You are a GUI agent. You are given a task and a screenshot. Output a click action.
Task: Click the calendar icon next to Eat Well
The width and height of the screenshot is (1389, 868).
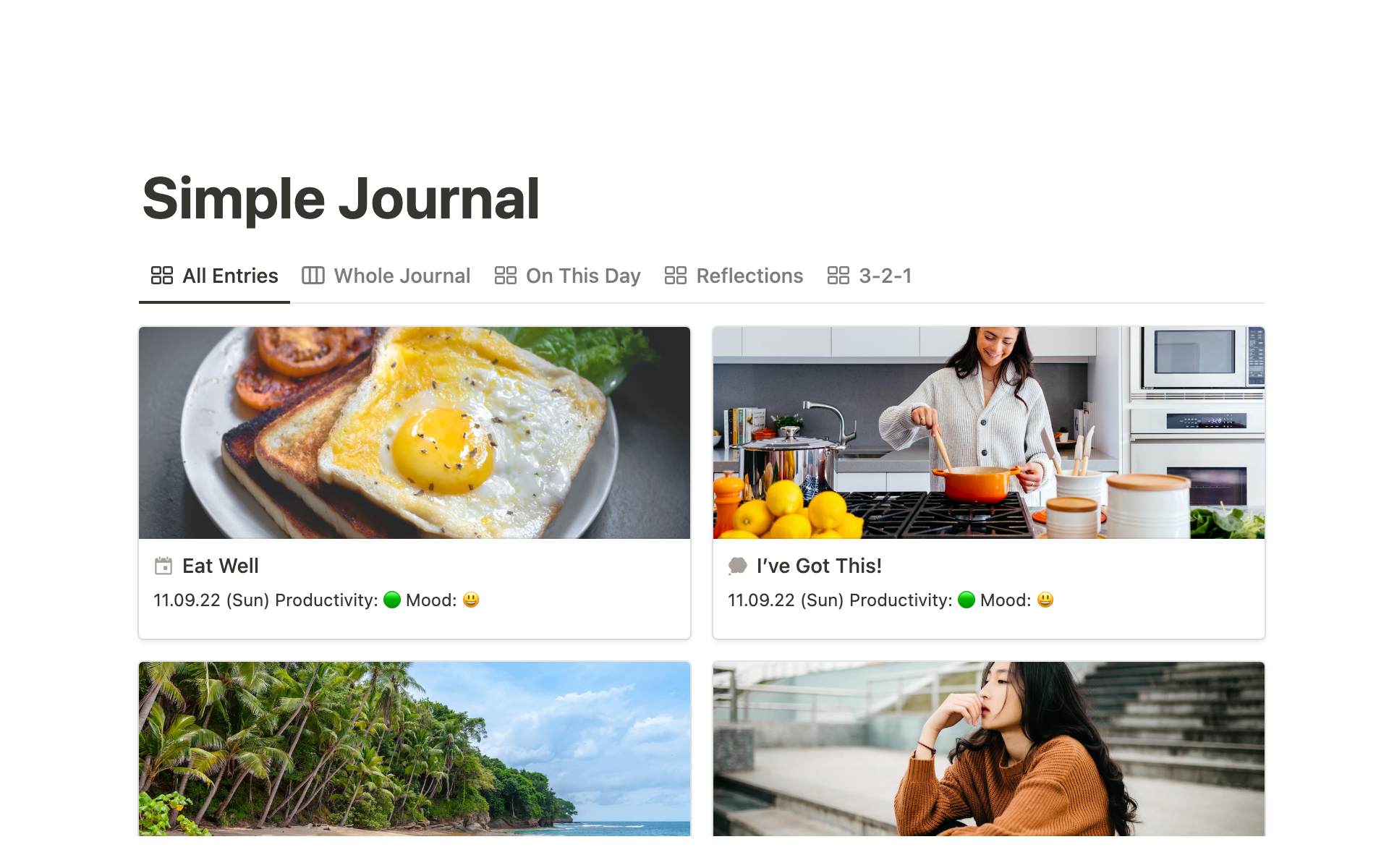point(163,566)
